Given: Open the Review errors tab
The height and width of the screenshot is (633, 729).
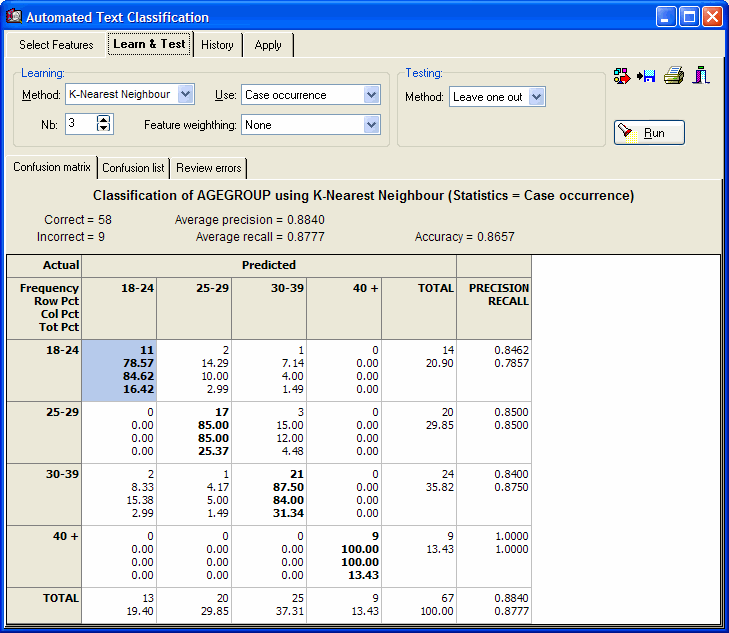Looking at the screenshot, I should (209, 168).
